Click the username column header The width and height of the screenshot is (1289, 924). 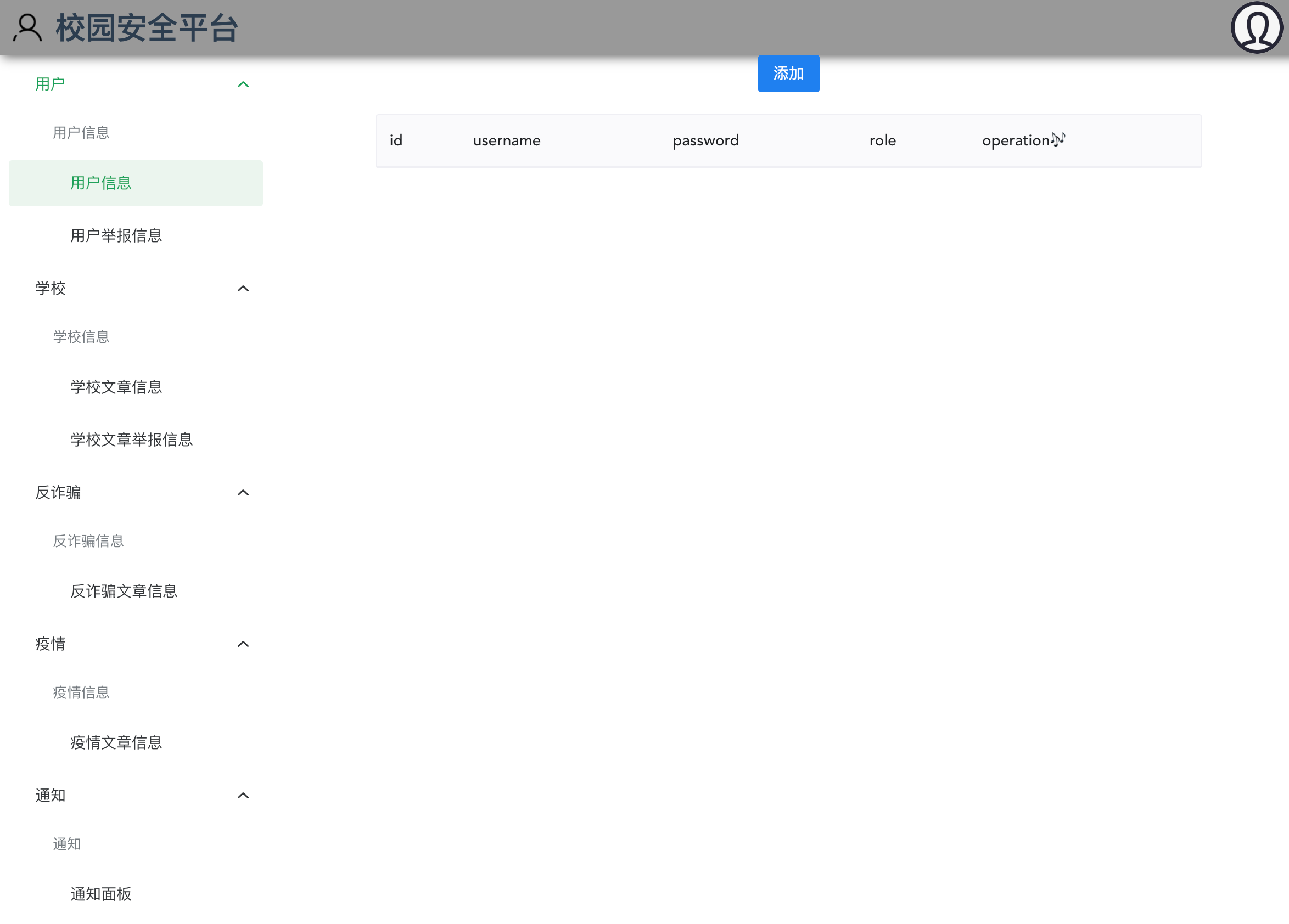506,141
